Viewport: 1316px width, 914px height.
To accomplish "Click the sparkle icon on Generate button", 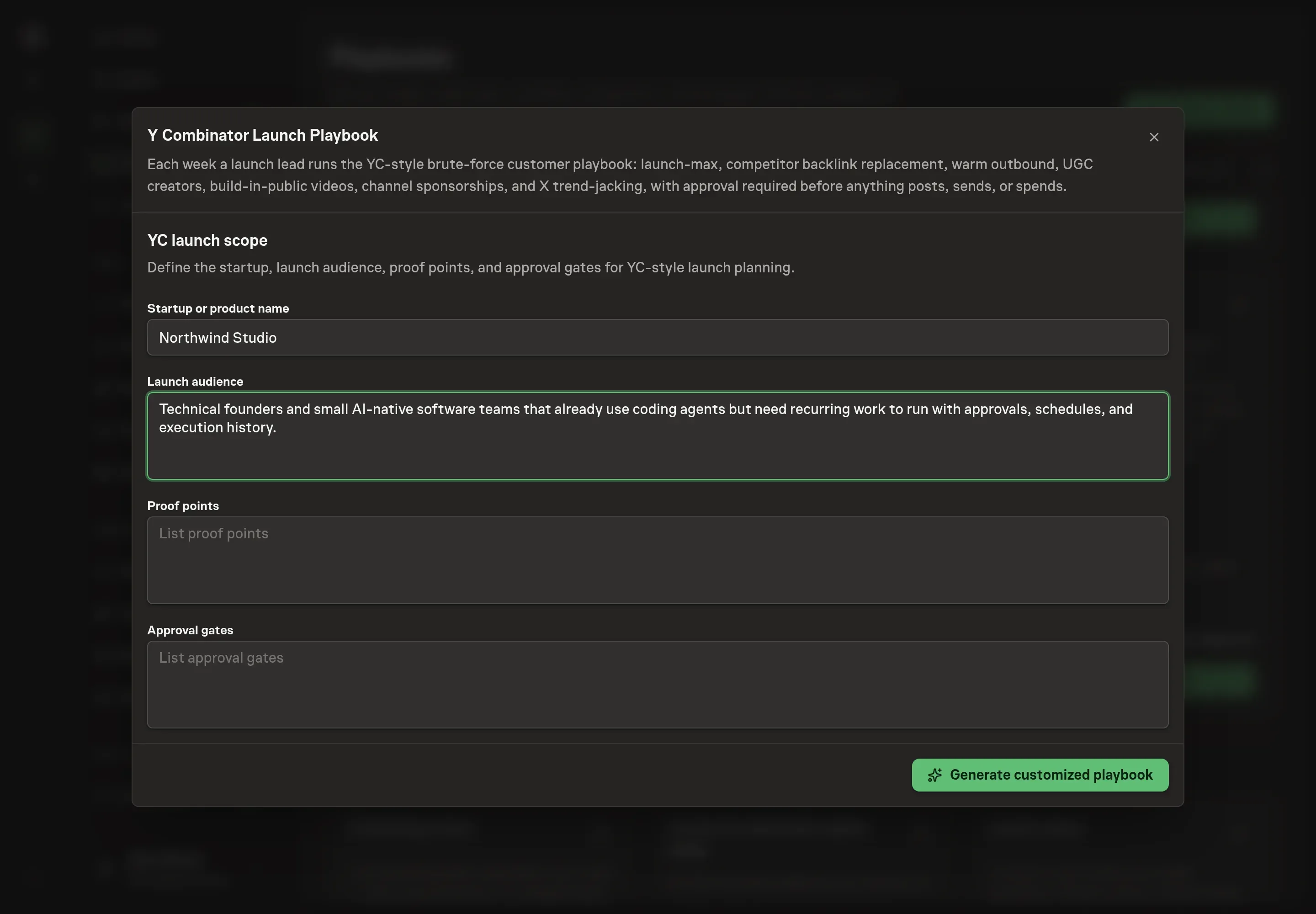I will 934,775.
